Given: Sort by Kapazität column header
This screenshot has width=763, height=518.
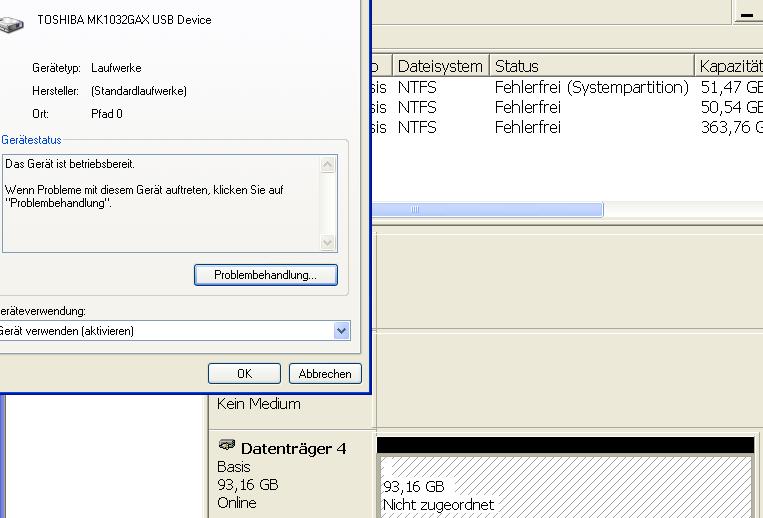Looking at the screenshot, I should [729, 66].
